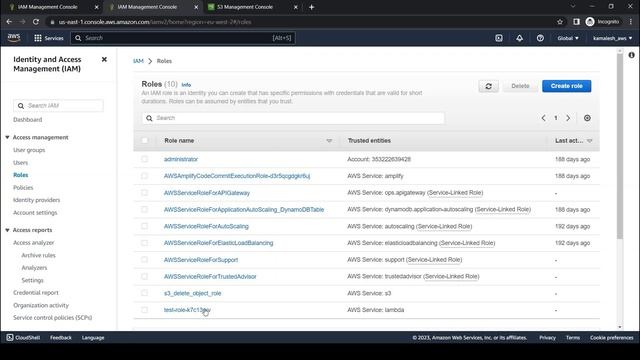This screenshot has width=640, height=360.
Task: Open the browser three-dot menu
Action: (x=631, y=22)
